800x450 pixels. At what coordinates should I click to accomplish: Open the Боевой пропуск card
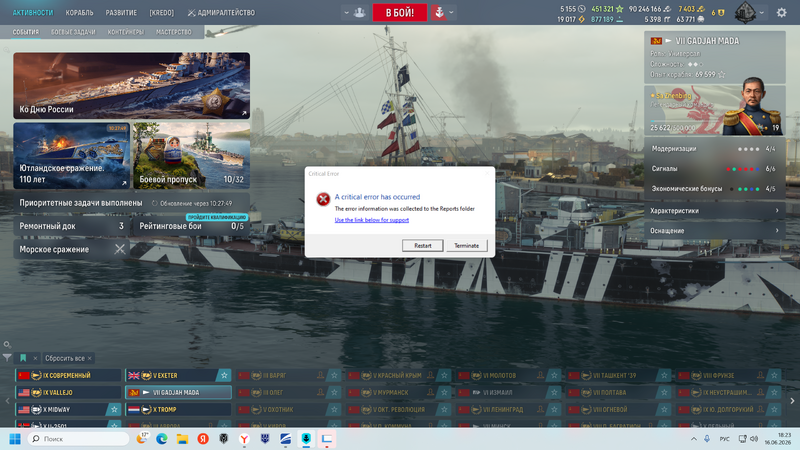pos(191,156)
